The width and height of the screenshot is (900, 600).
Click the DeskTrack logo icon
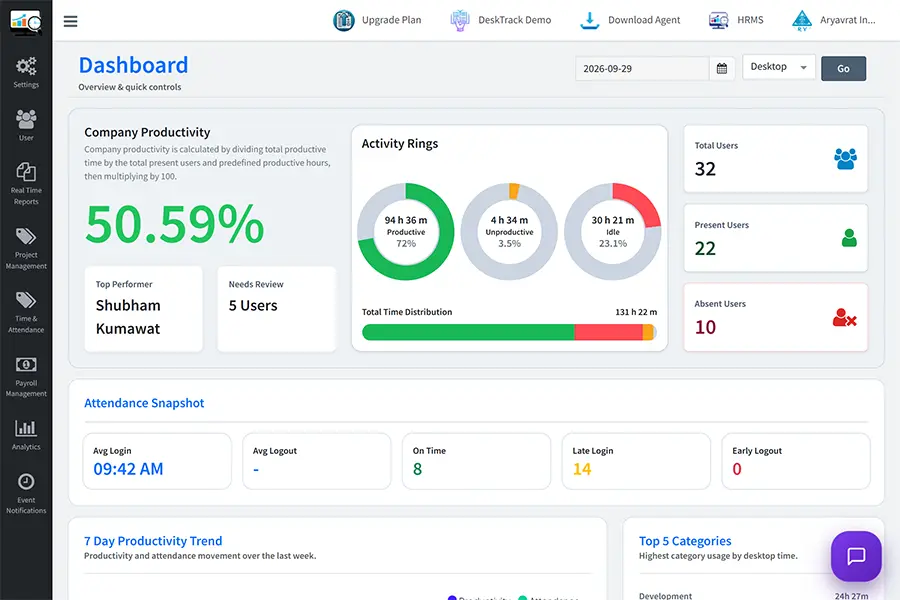26,22
